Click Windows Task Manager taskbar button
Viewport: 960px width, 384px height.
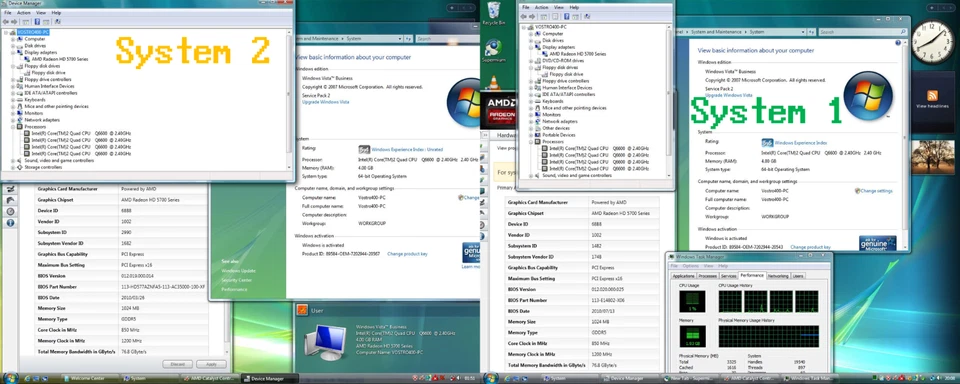coord(809,378)
